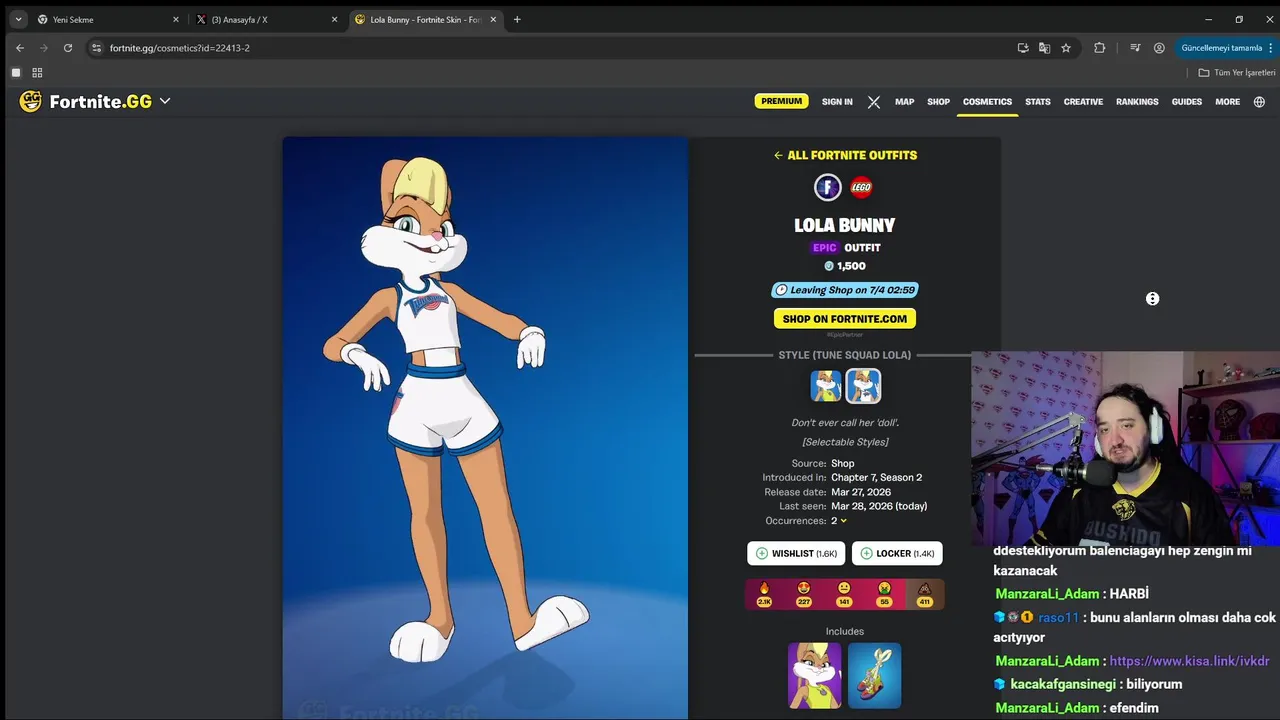1280x720 pixels.
Task: Add Lola Bunny to LOCKER
Action: [897, 553]
